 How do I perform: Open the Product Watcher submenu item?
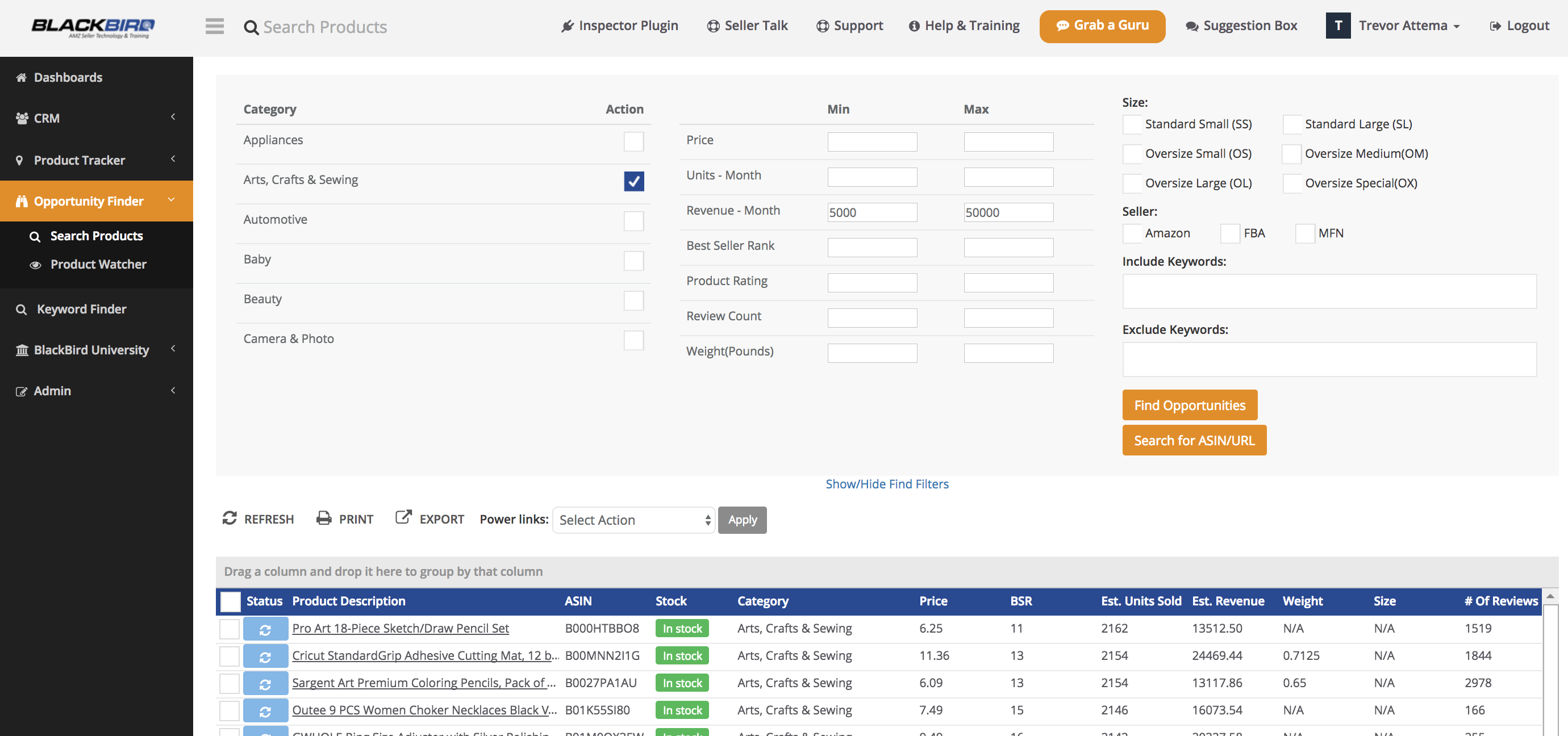coord(98,265)
